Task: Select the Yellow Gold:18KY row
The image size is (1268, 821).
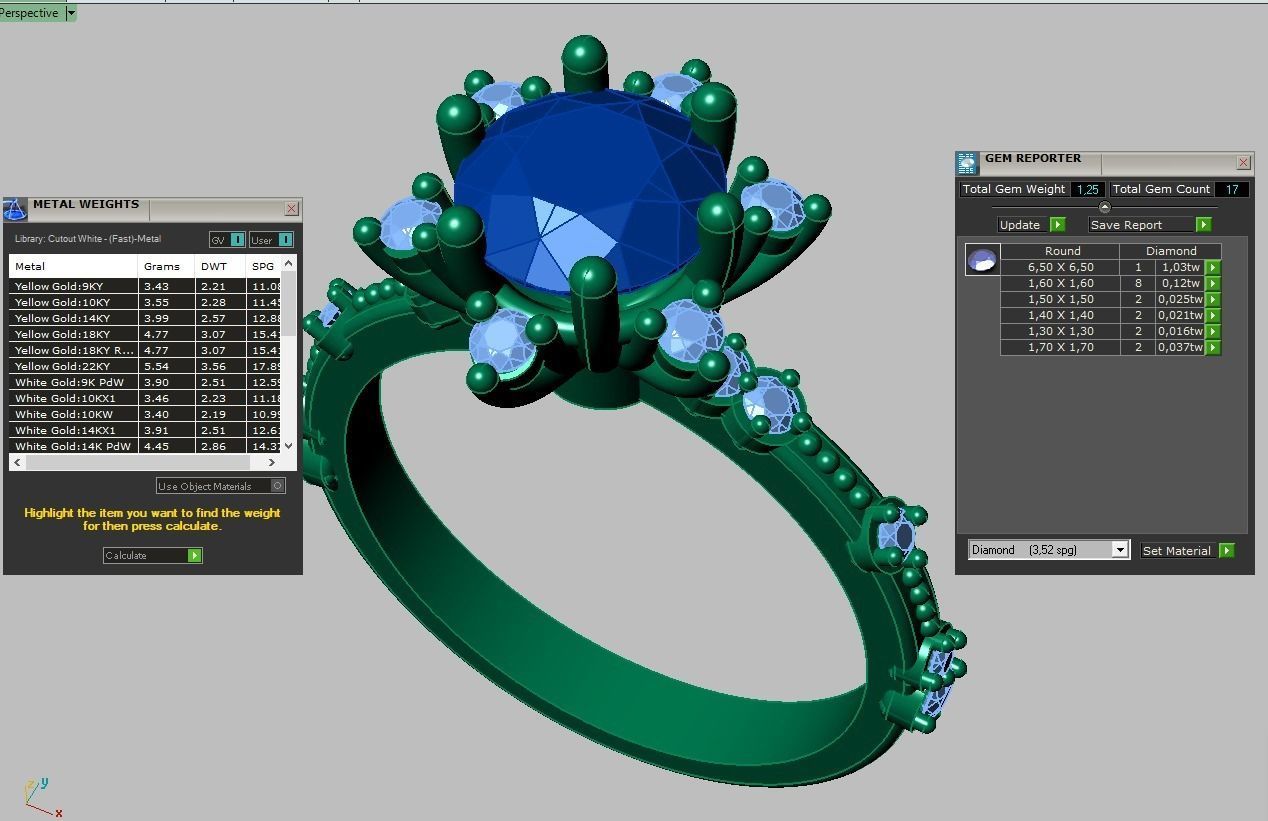Action: click(x=145, y=334)
